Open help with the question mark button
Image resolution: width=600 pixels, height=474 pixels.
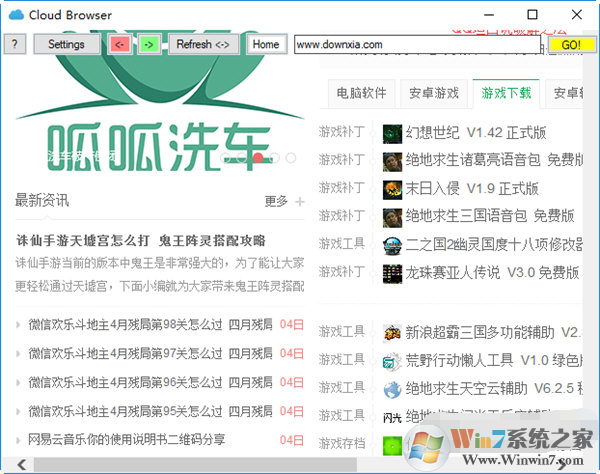click(x=15, y=44)
